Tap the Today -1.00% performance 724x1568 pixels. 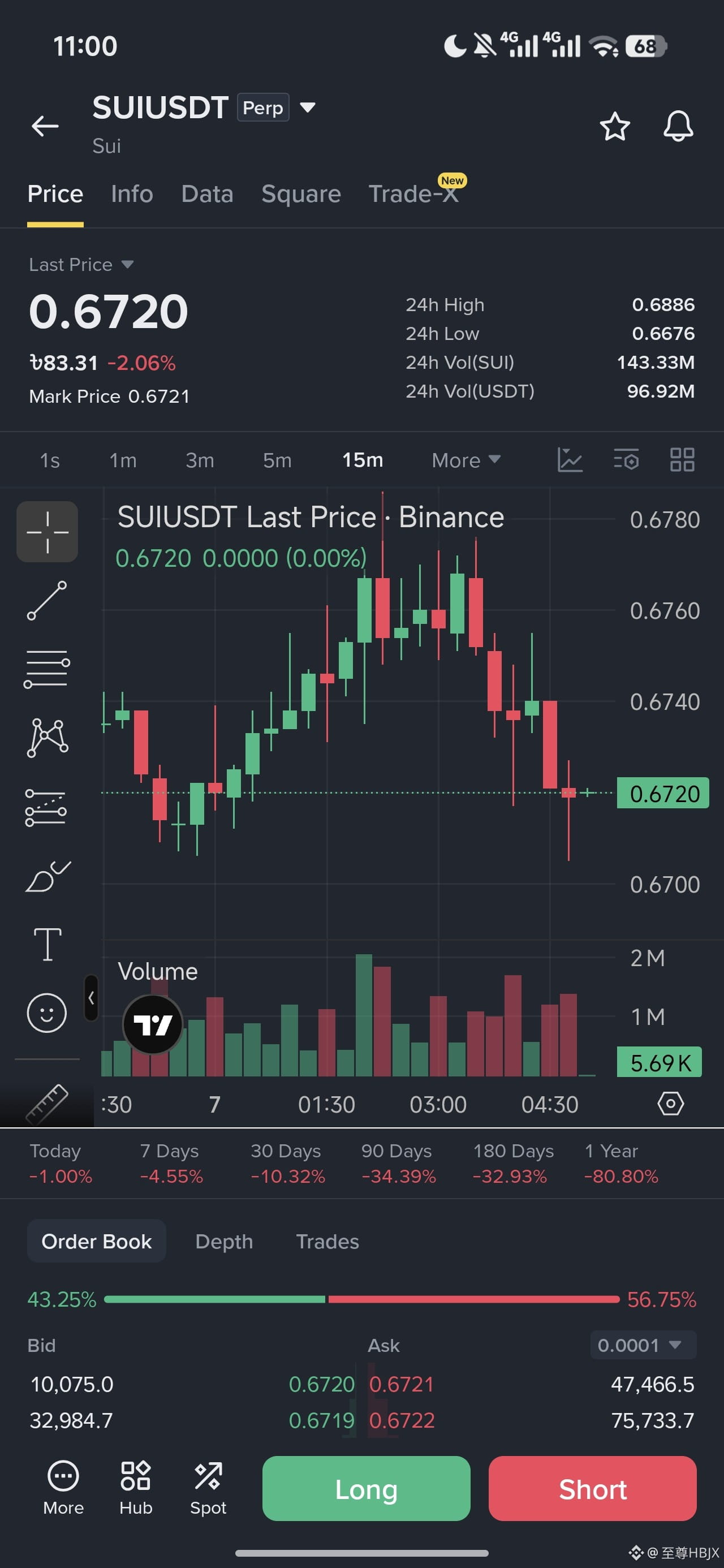coord(61,1163)
